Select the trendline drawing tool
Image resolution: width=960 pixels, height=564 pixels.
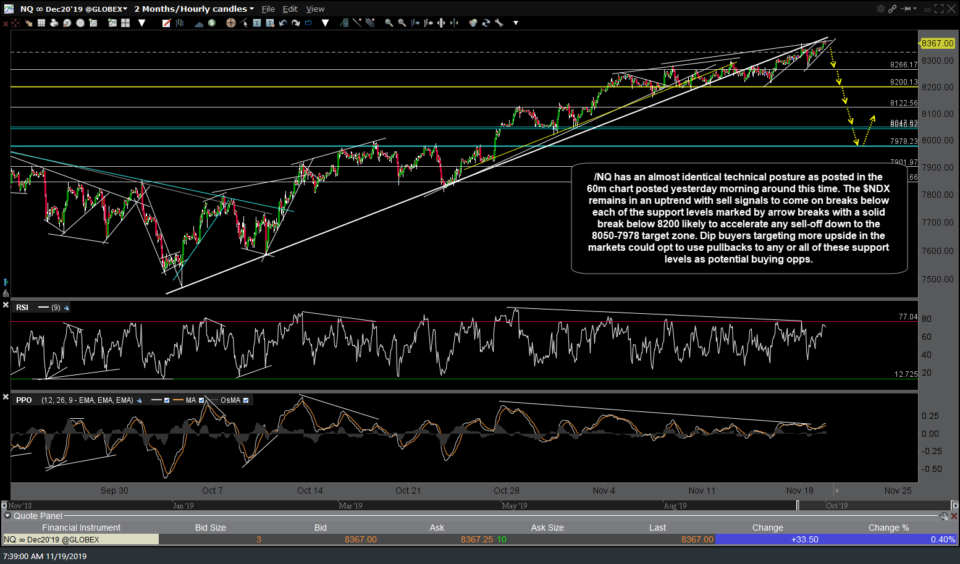357,23
